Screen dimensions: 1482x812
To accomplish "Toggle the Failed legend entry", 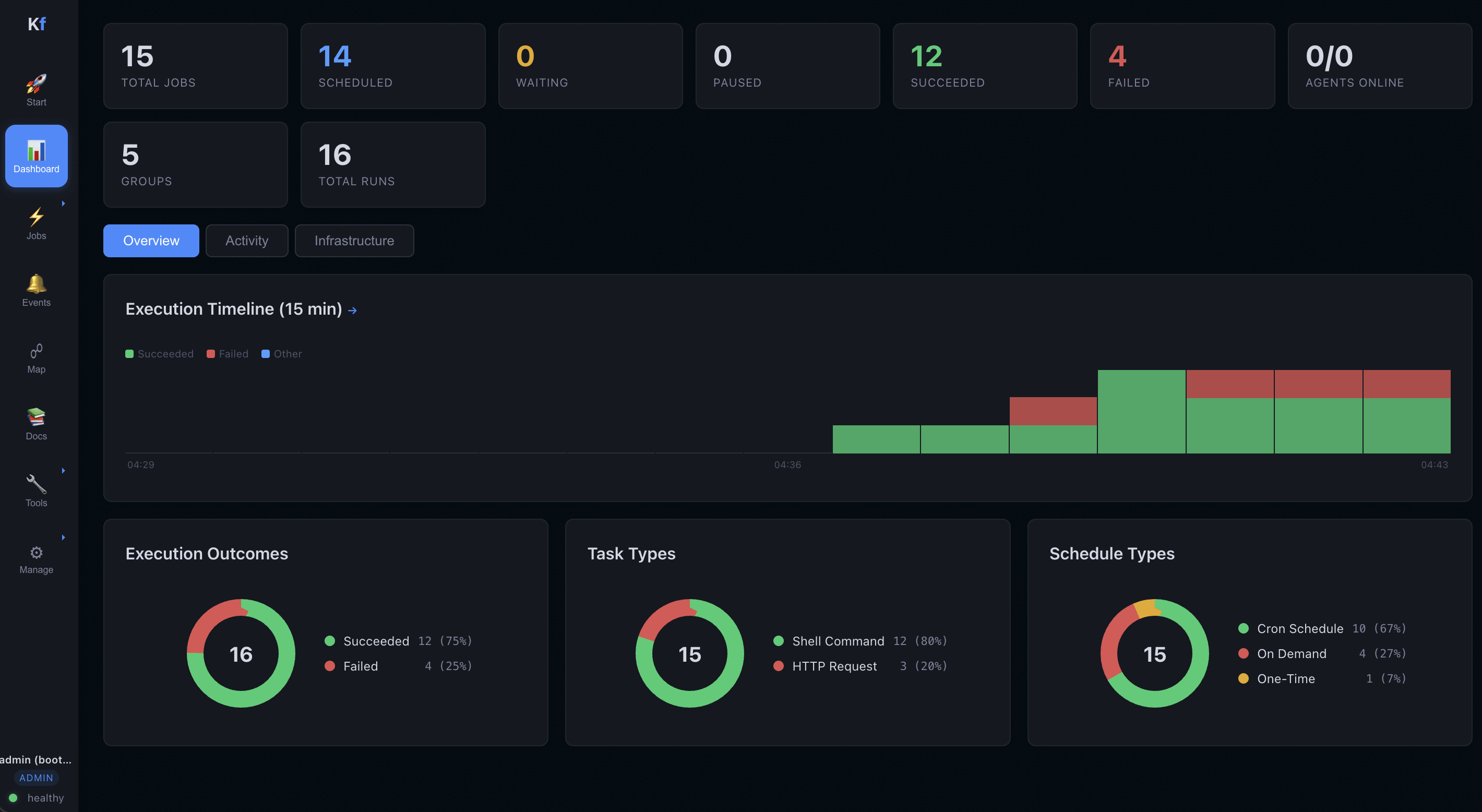I will (x=227, y=353).
